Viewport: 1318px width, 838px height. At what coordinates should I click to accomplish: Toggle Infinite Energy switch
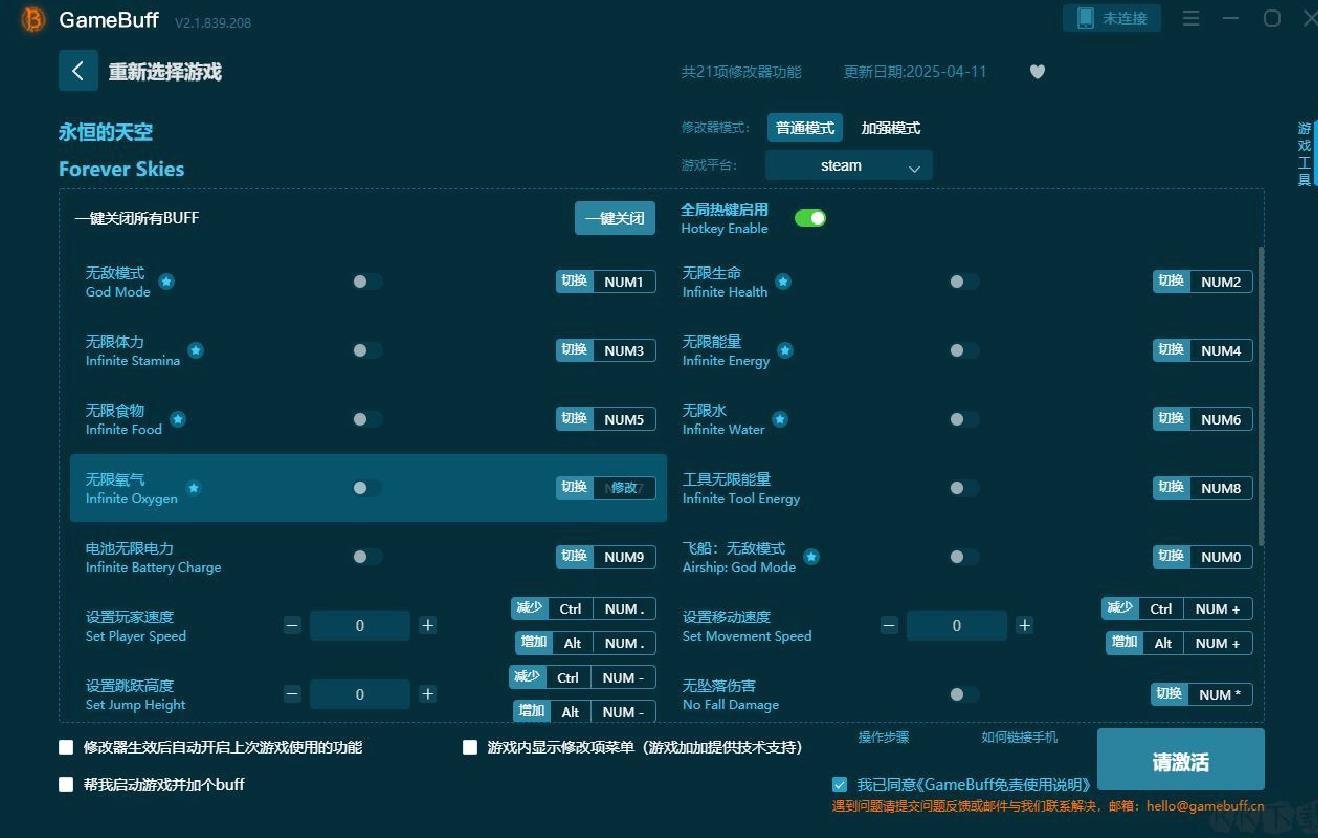click(x=964, y=351)
